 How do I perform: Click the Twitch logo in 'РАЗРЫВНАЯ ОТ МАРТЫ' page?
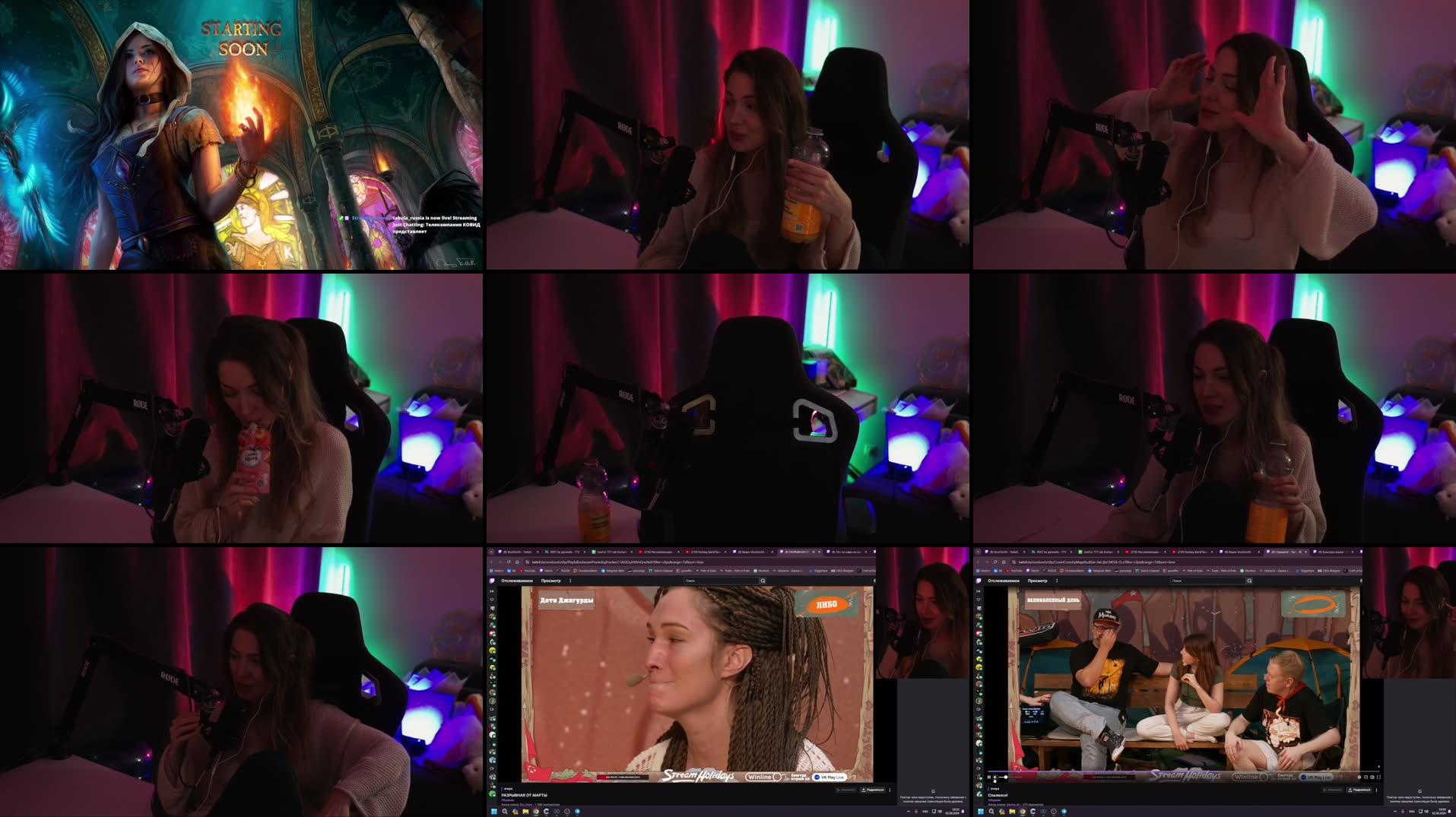(x=492, y=581)
